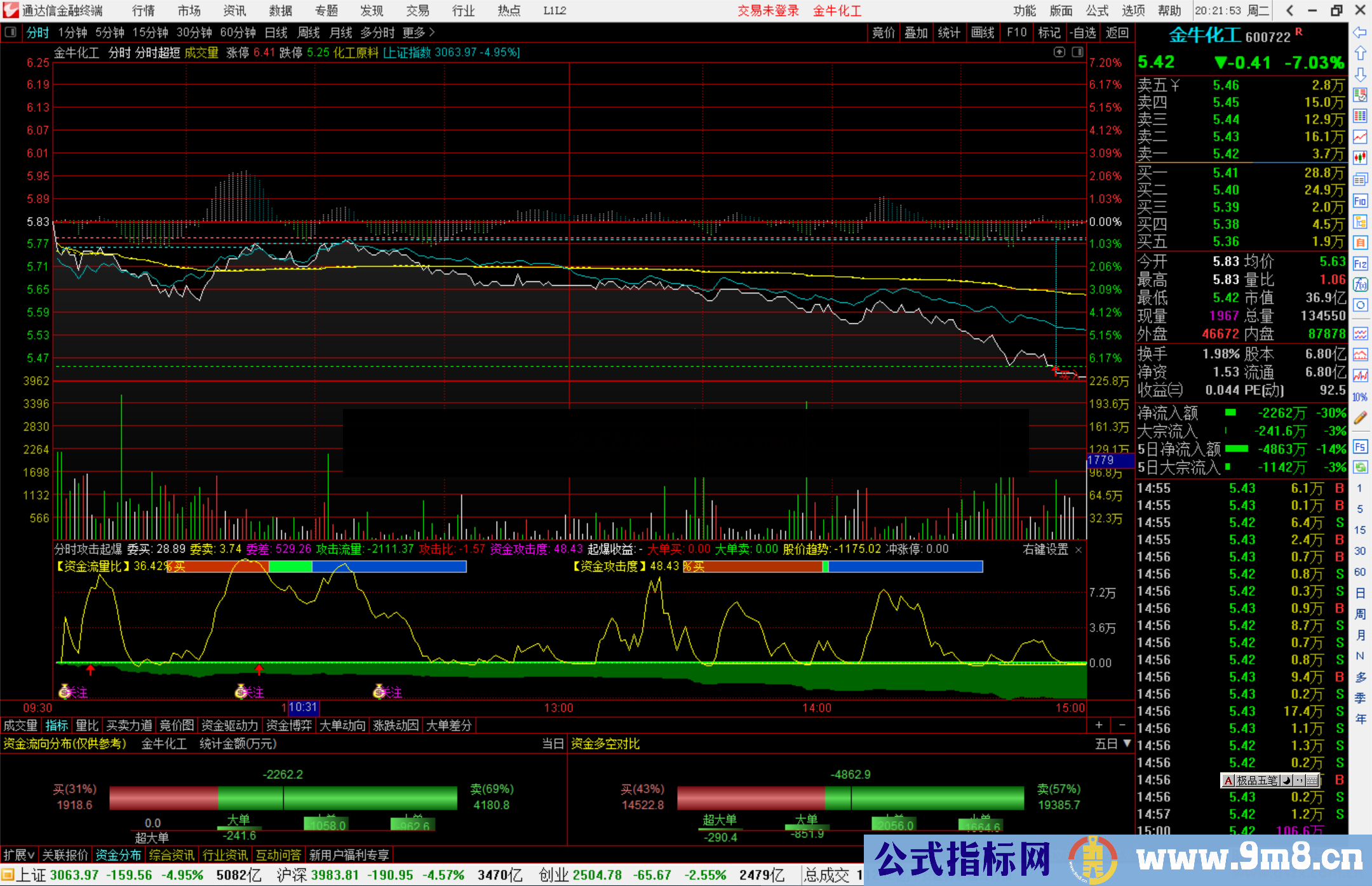Click the red trend line chart icon
Viewport: 1372px width, 886px height.
pyautogui.click(x=1360, y=137)
